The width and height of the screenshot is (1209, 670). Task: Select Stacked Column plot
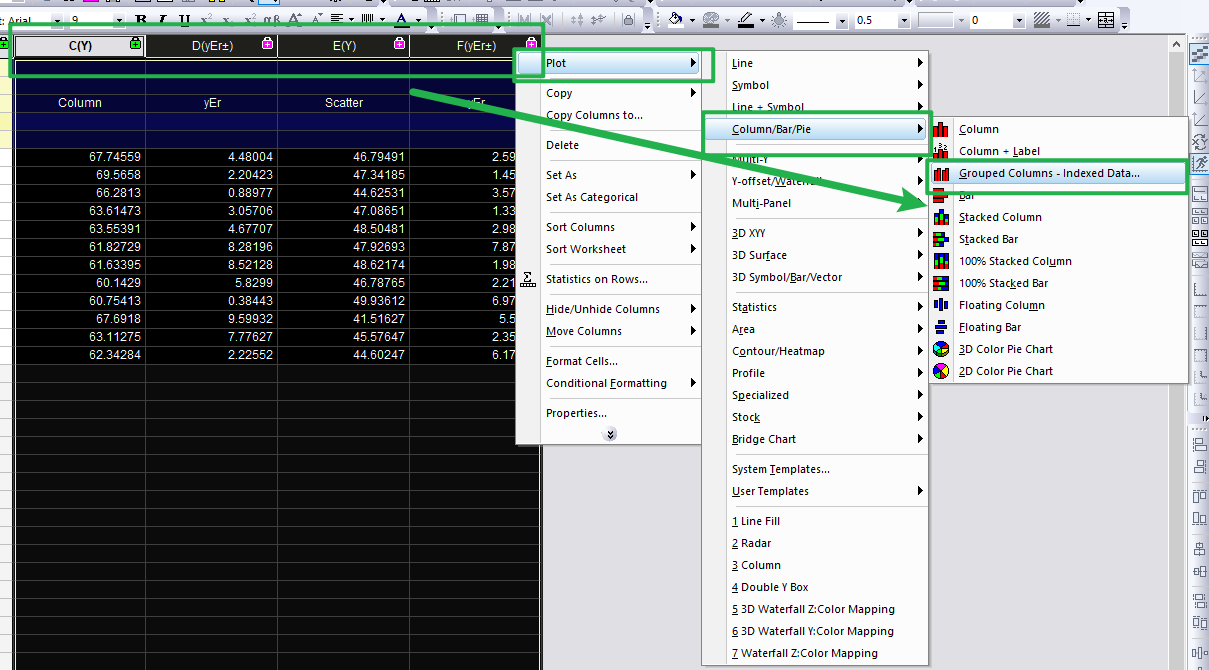coord(1058,217)
